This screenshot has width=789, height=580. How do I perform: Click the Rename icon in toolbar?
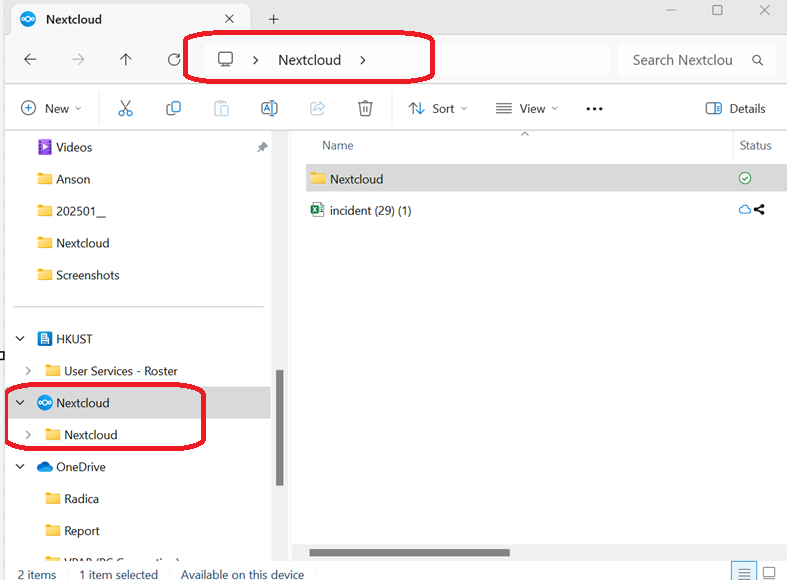point(269,108)
